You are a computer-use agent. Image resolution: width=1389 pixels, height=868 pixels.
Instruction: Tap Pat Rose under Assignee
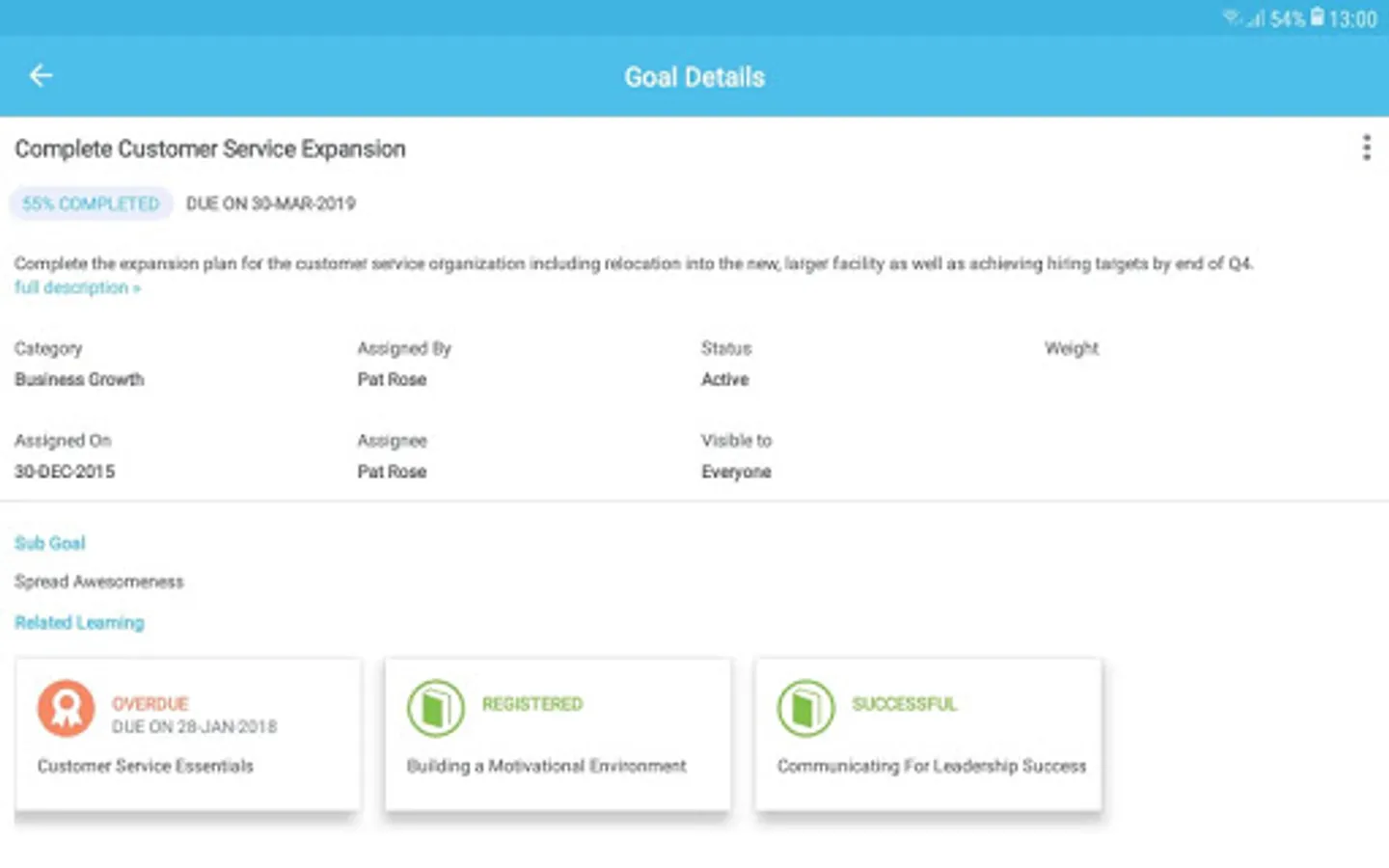pyautogui.click(x=392, y=472)
